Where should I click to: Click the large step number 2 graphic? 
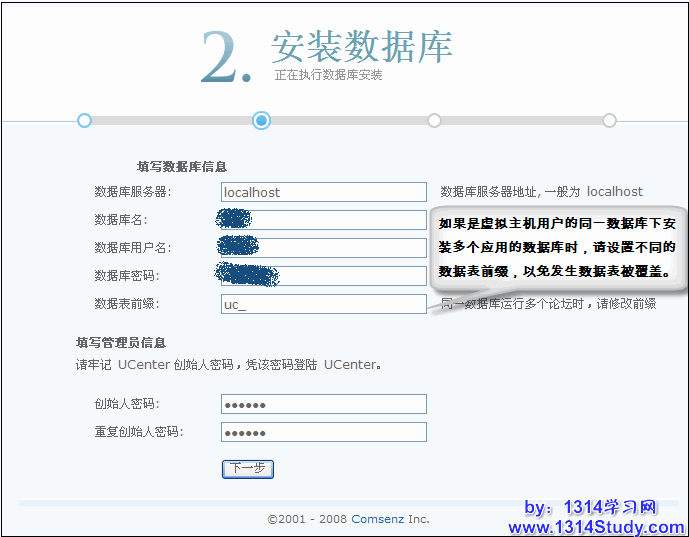pyautogui.click(x=226, y=58)
